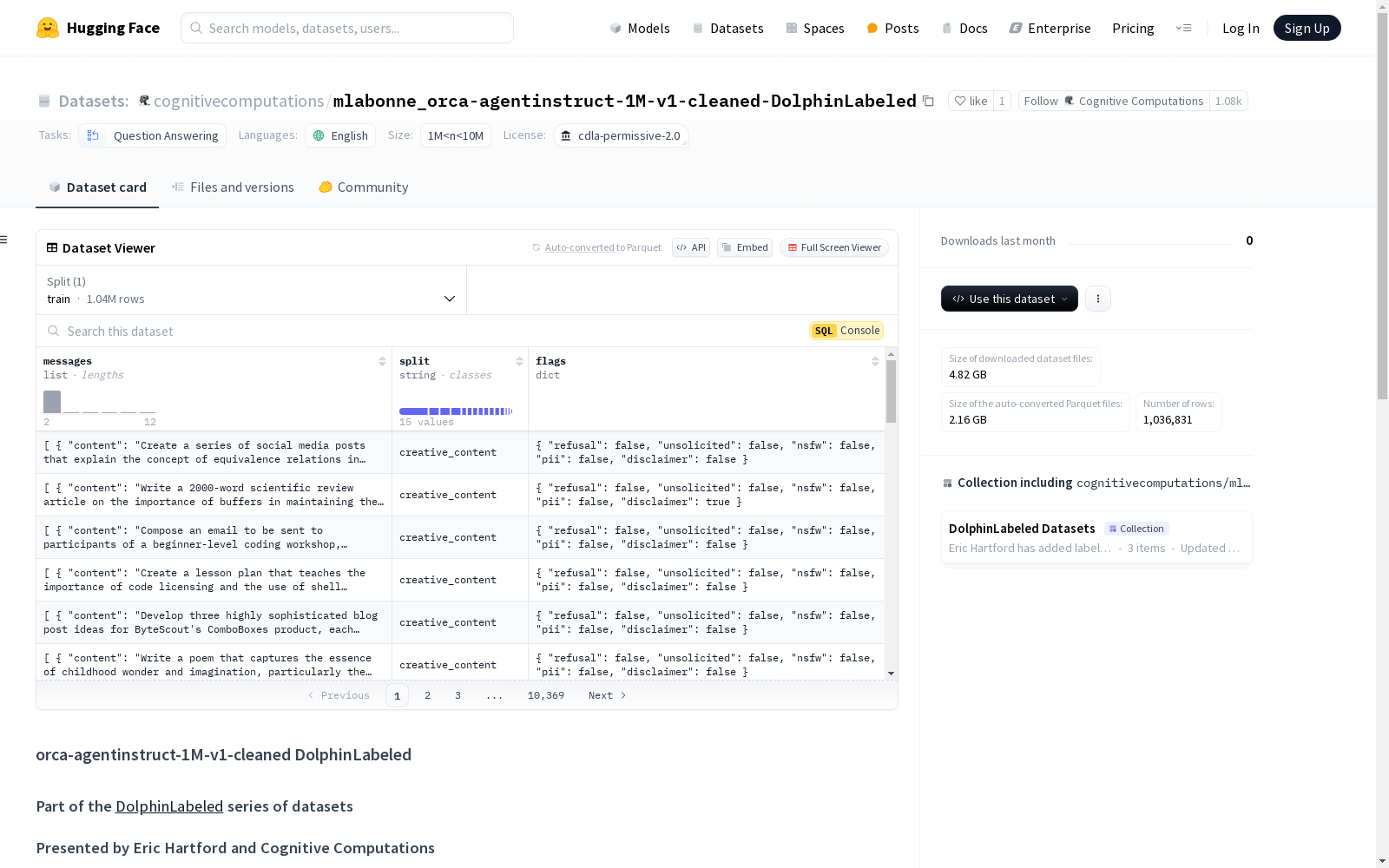The width and height of the screenshot is (1389, 868).
Task: Click Next page in the pagination
Action: point(607,695)
